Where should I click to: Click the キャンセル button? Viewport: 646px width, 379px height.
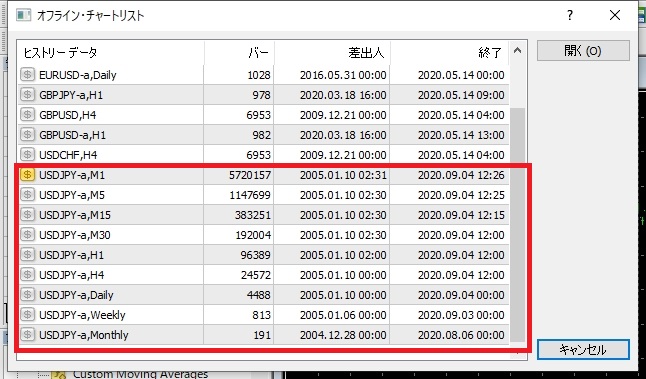(583, 349)
